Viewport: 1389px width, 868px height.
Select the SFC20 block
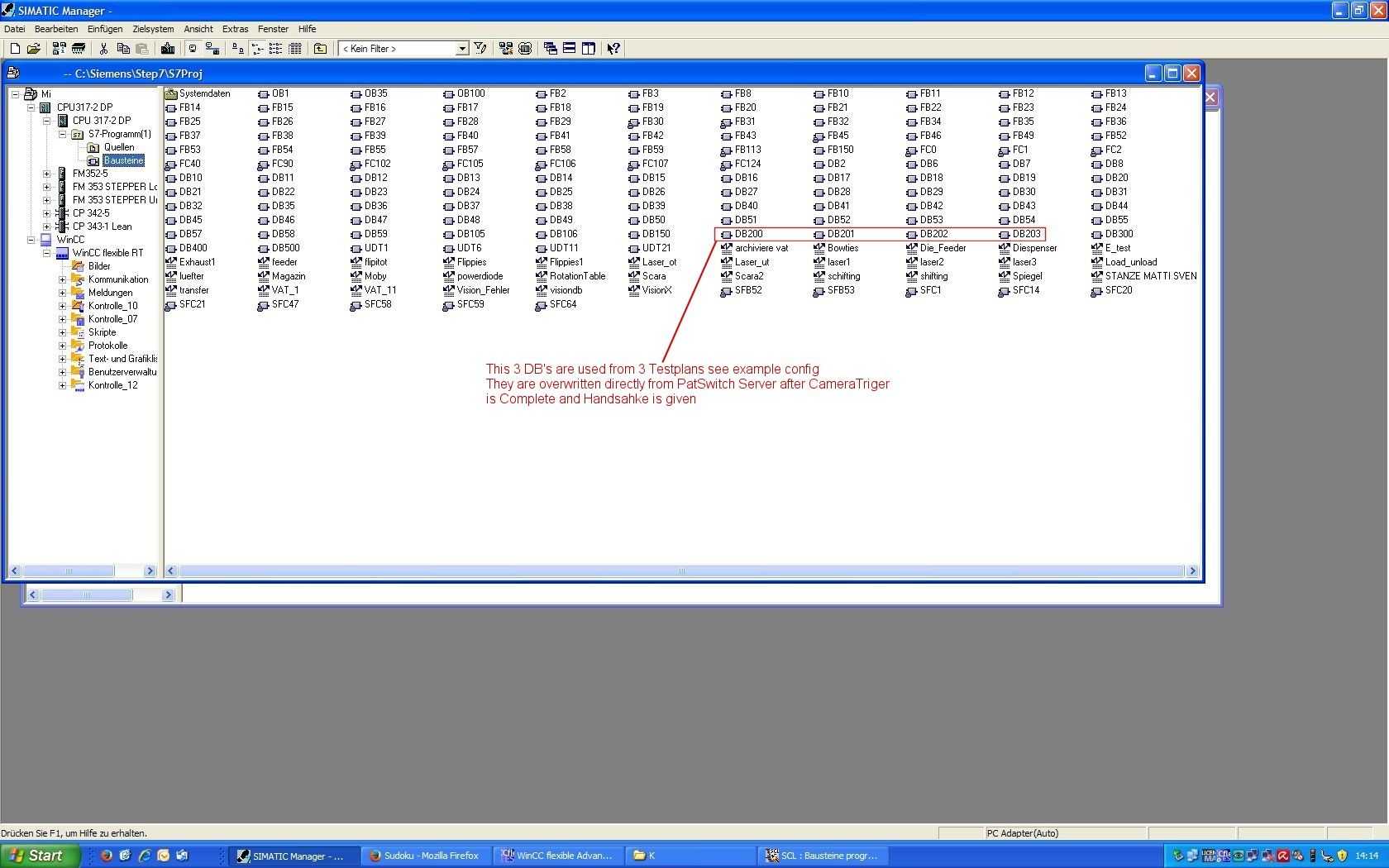(1112, 290)
